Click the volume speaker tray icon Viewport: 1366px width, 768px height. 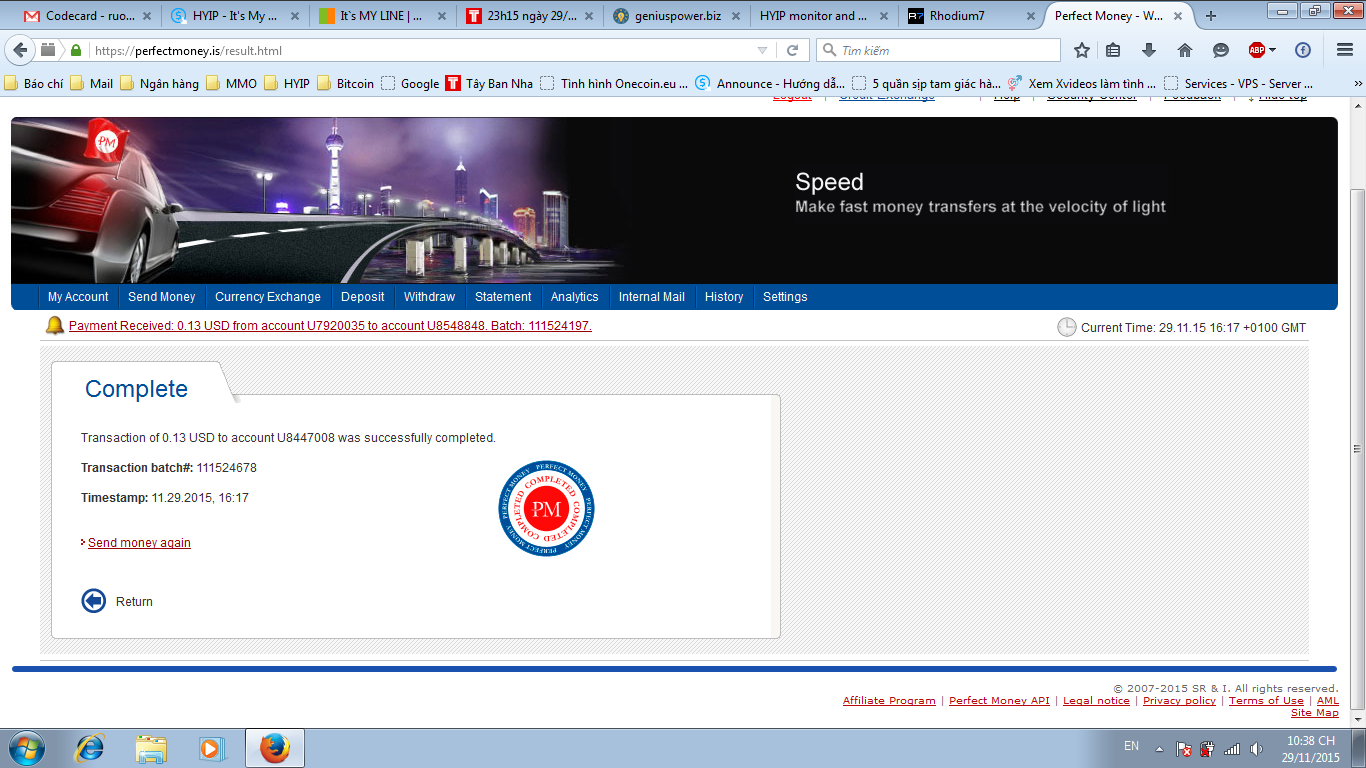click(x=1257, y=748)
